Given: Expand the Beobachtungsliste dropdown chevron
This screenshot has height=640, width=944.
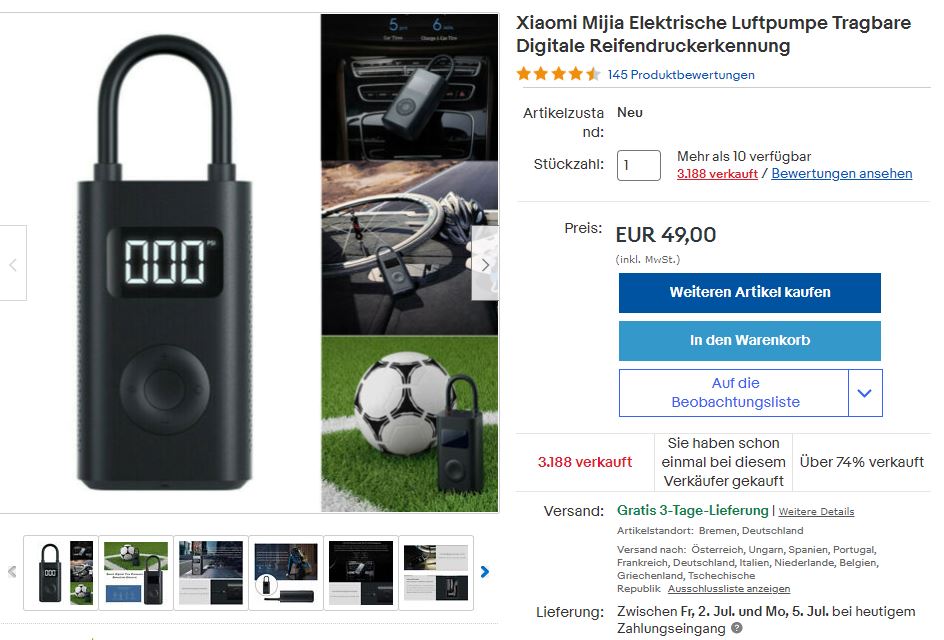Looking at the screenshot, I should [x=865, y=393].
